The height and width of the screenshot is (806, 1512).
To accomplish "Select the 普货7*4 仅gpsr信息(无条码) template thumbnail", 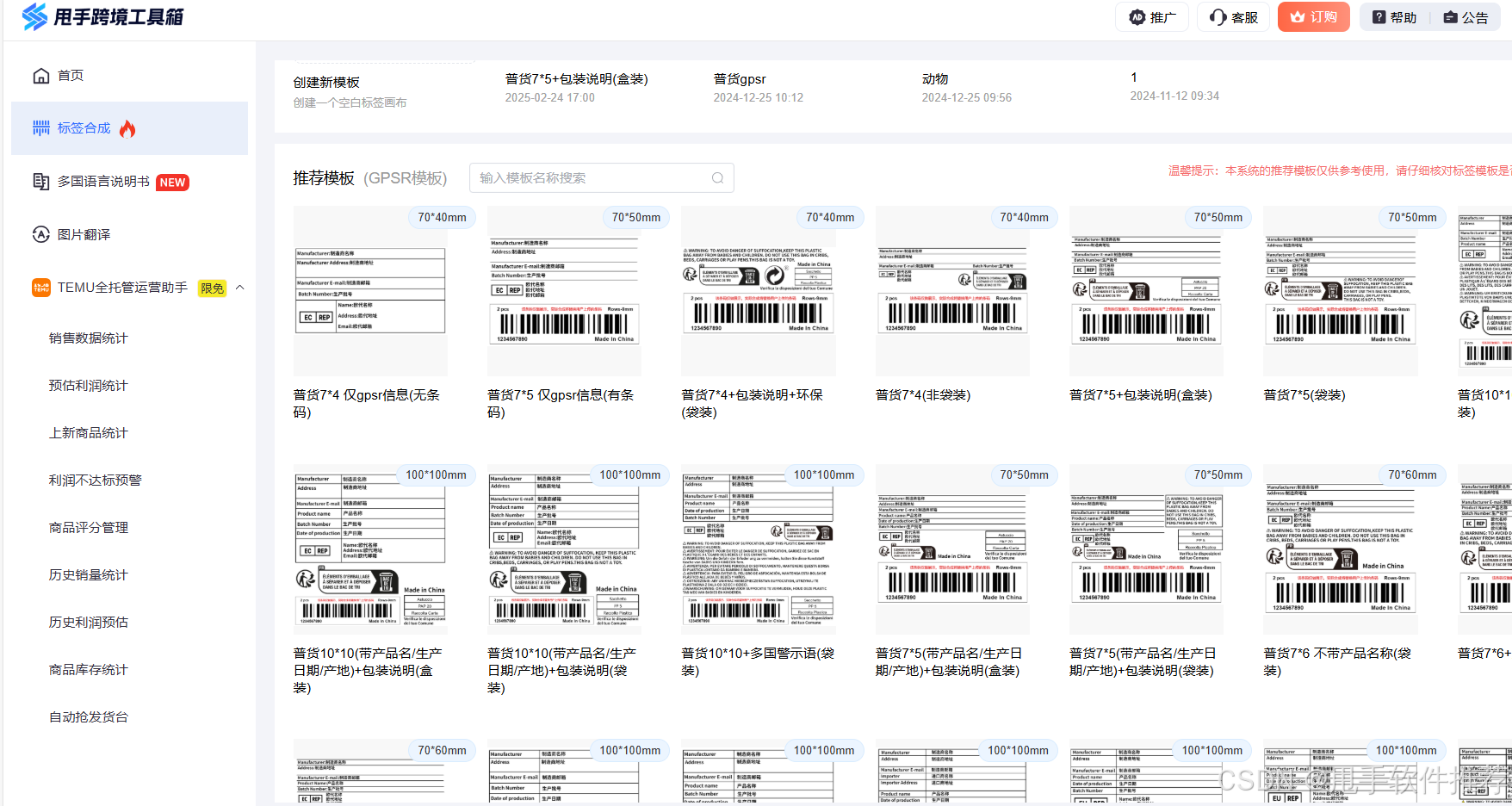I will 370,291.
